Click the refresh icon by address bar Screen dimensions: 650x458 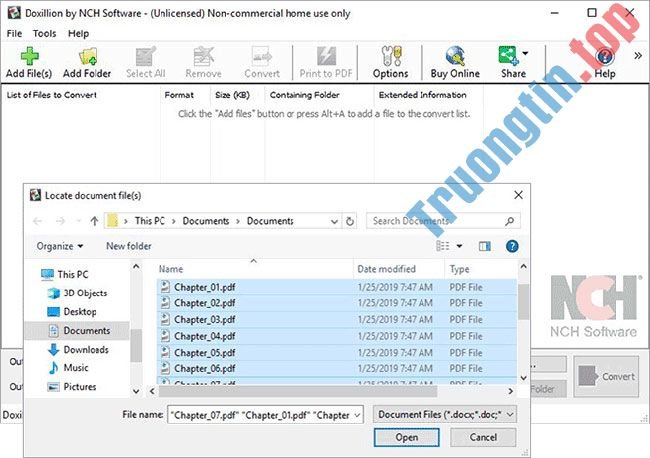click(350, 221)
